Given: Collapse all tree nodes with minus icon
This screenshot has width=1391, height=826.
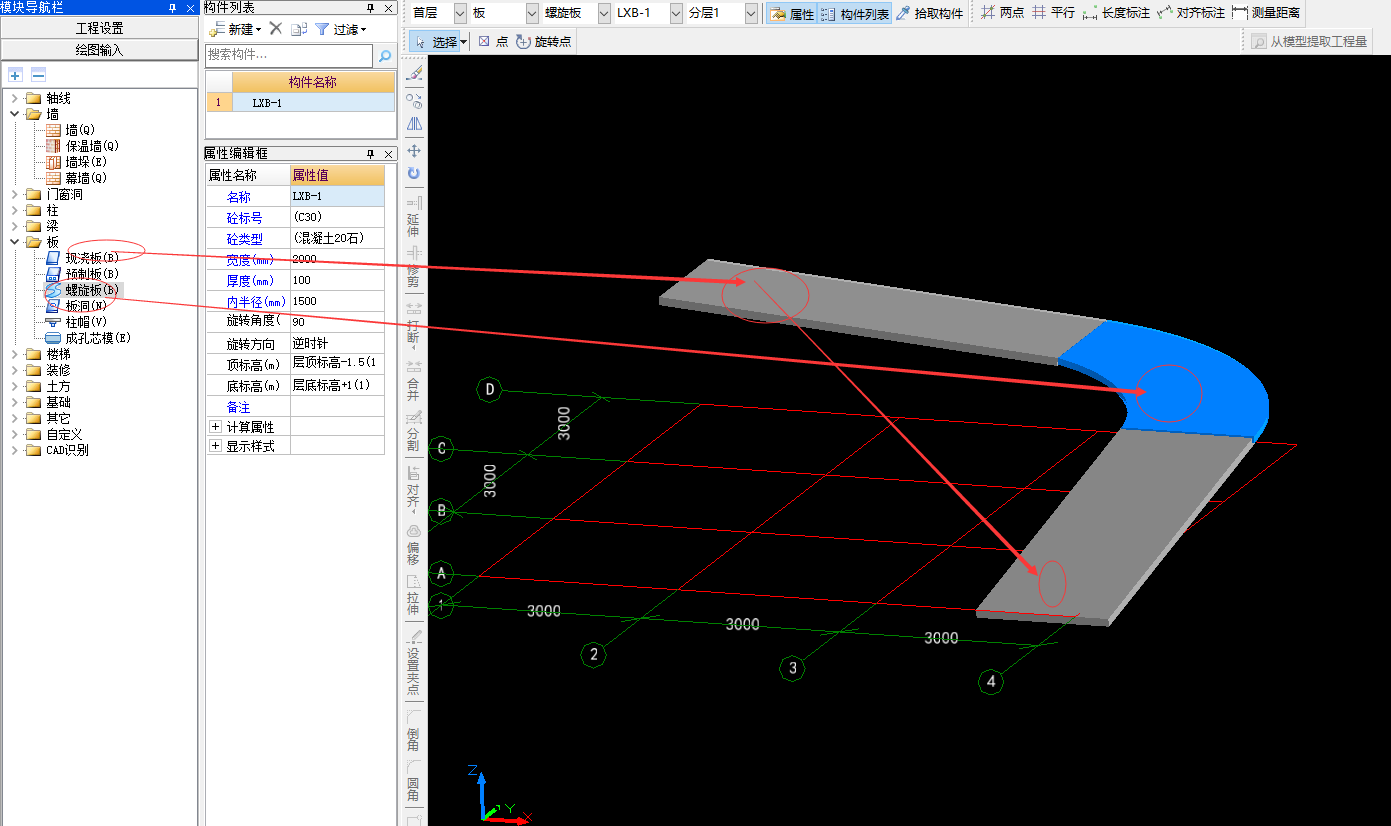Looking at the screenshot, I should pos(38,75).
